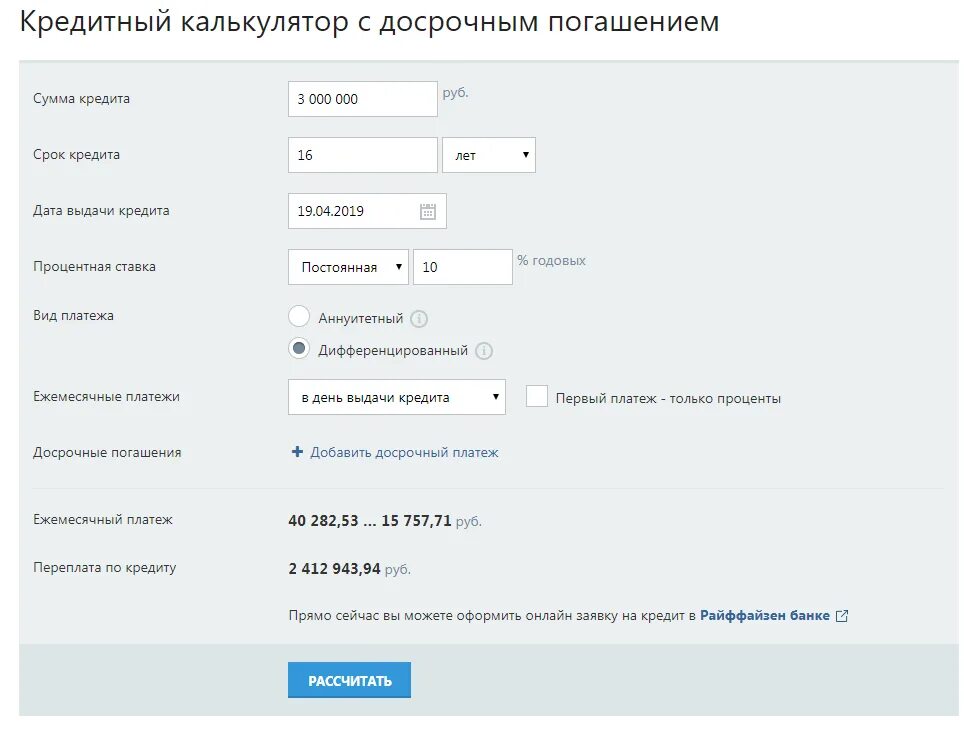Click the interest rate field showing 10
The height and width of the screenshot is (729, 964).
tap(462, 267)
